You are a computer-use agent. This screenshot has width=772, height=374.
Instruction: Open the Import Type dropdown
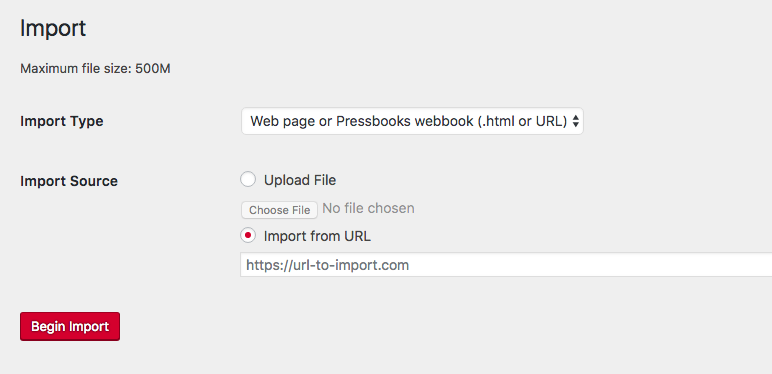(x=412, y=121)
